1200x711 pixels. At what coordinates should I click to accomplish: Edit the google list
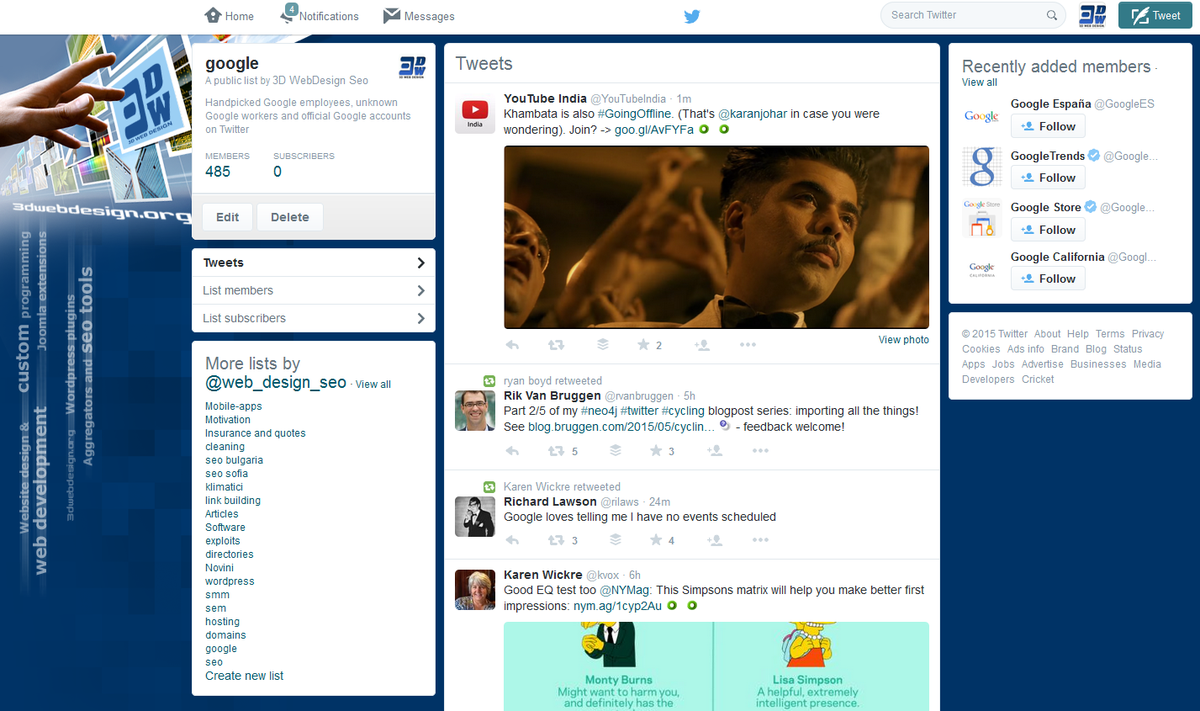point(228,217)
